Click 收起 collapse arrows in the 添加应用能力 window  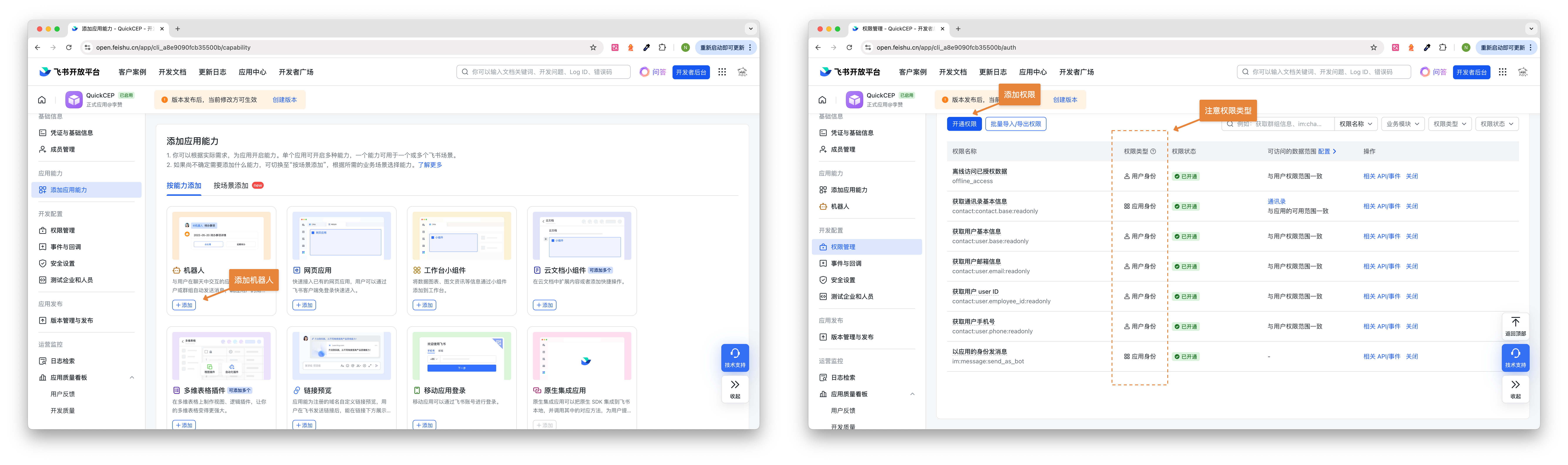[735, 389]
